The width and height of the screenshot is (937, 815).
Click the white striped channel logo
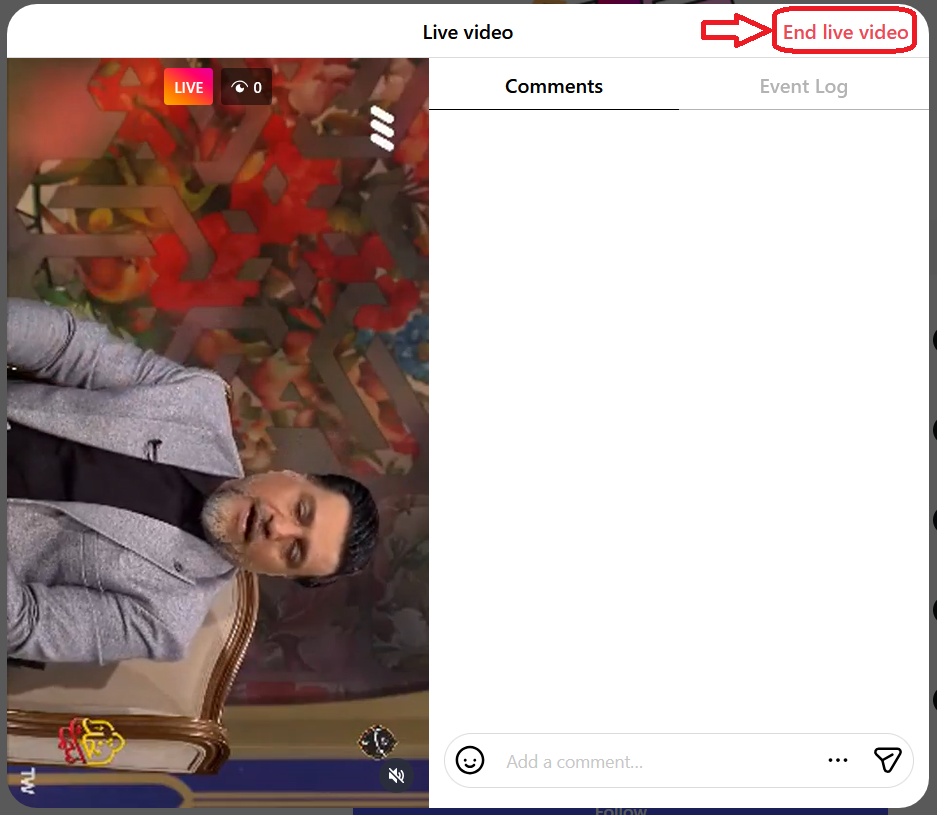point(382,128)
